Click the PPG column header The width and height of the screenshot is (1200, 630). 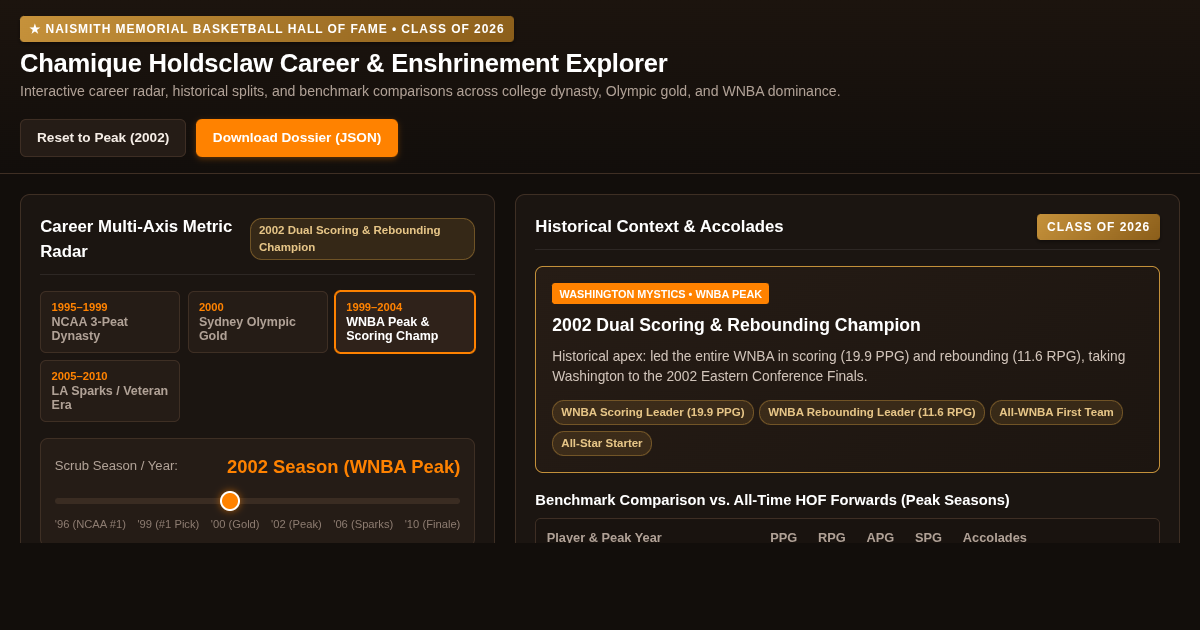784,537
